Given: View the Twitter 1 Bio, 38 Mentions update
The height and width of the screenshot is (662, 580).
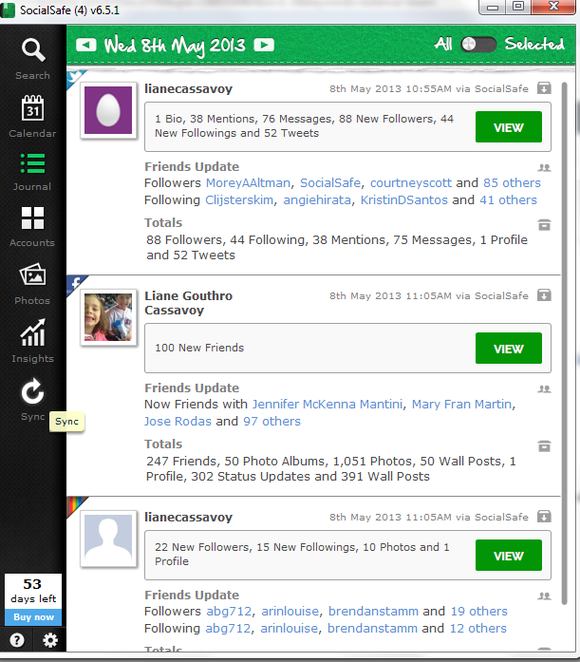Looking at the screenshot, I should (508, 127).
